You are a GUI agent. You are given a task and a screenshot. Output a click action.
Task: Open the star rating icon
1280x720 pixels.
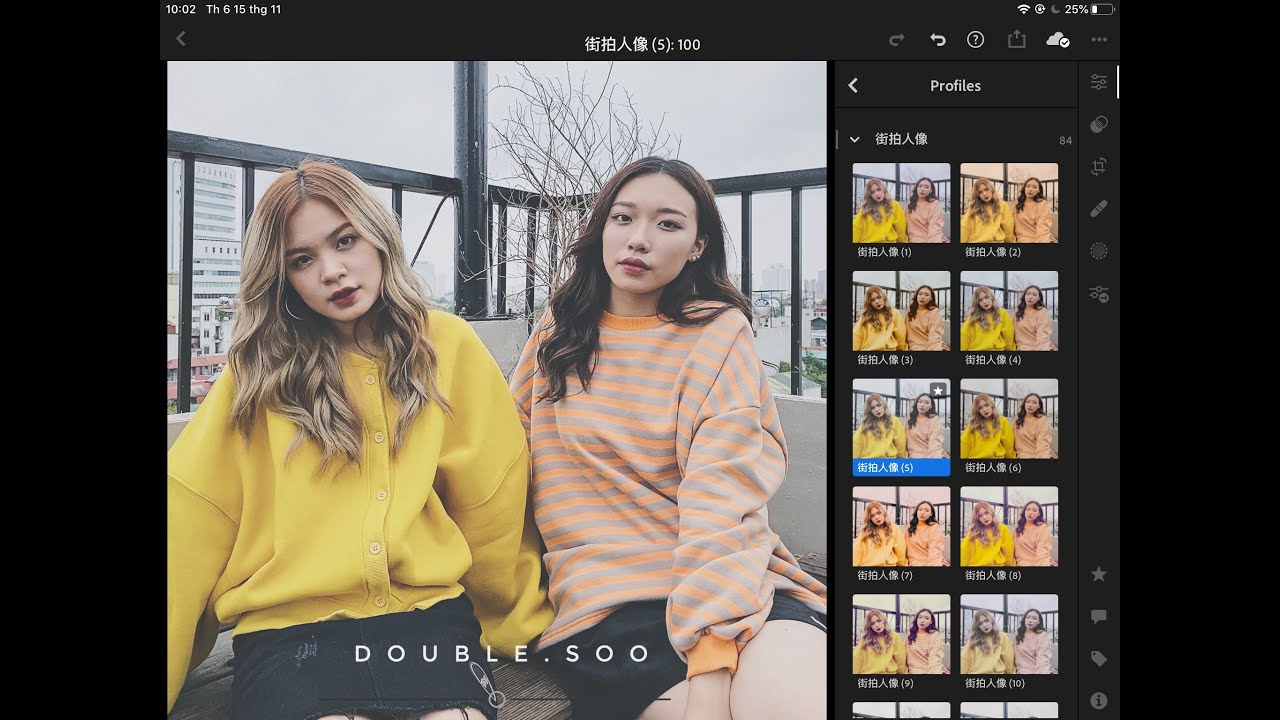tap(1099, 574)
